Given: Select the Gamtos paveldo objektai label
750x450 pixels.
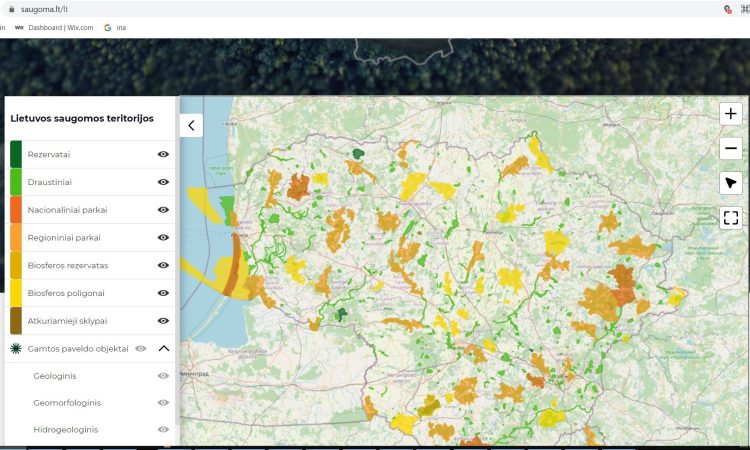Looking at the screenshot, I should click(x=78, y=349).
